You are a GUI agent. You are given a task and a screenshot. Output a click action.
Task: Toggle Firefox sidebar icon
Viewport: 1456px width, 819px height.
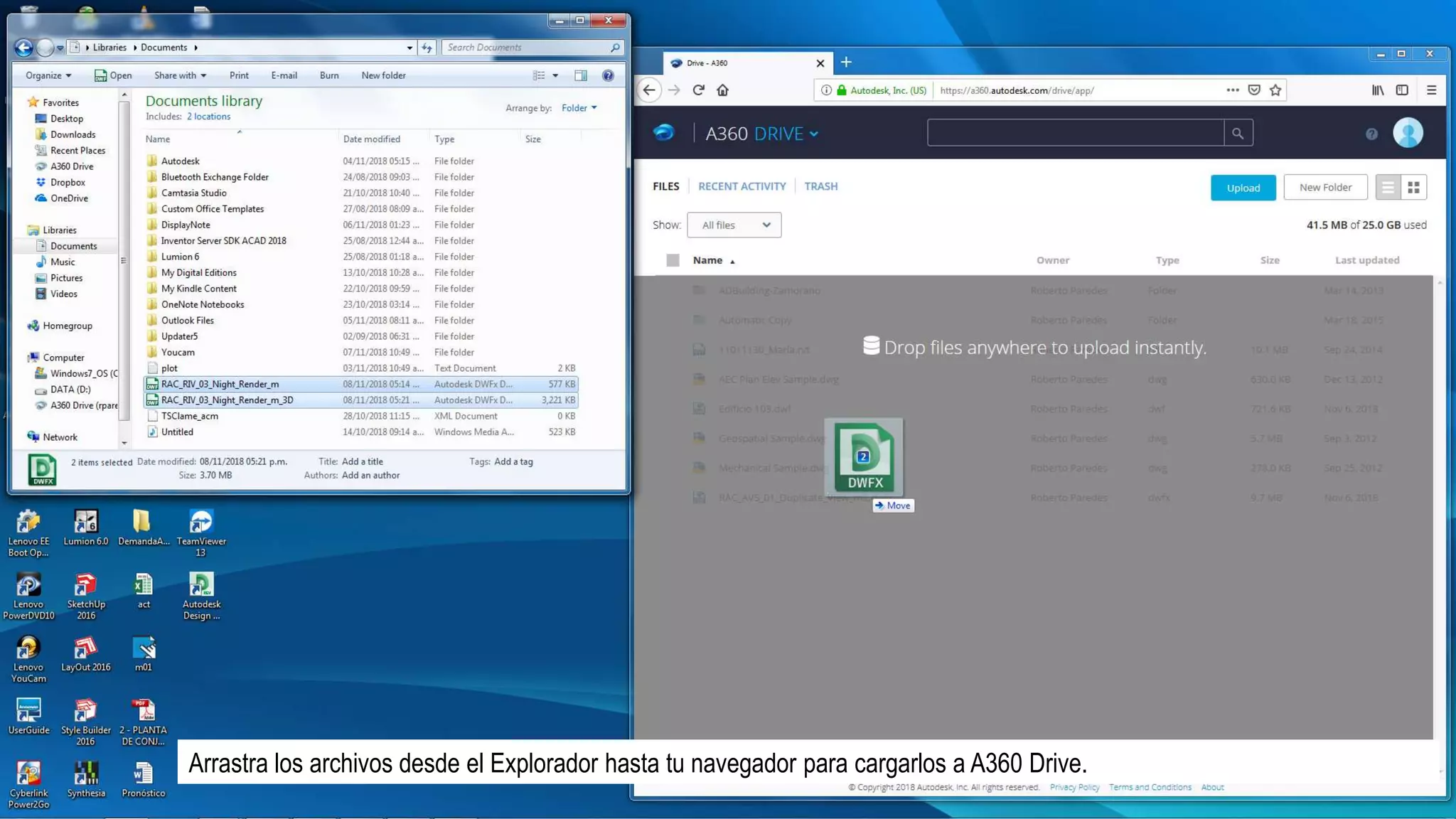point(1402,90)
